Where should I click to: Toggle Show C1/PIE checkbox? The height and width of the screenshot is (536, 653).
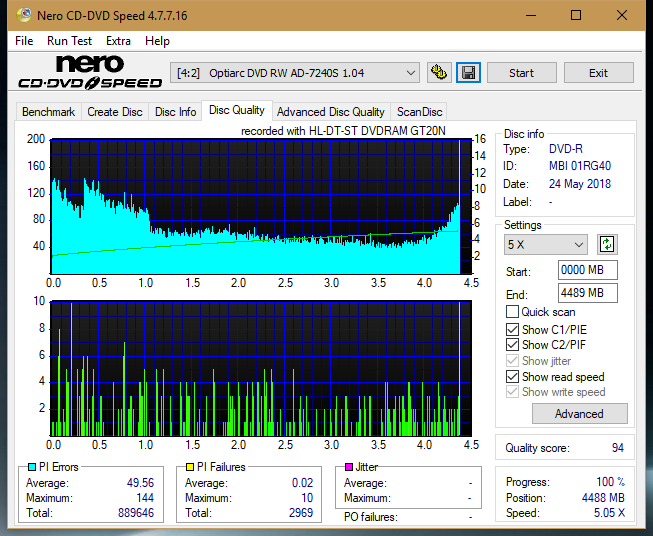click(512, 329)
